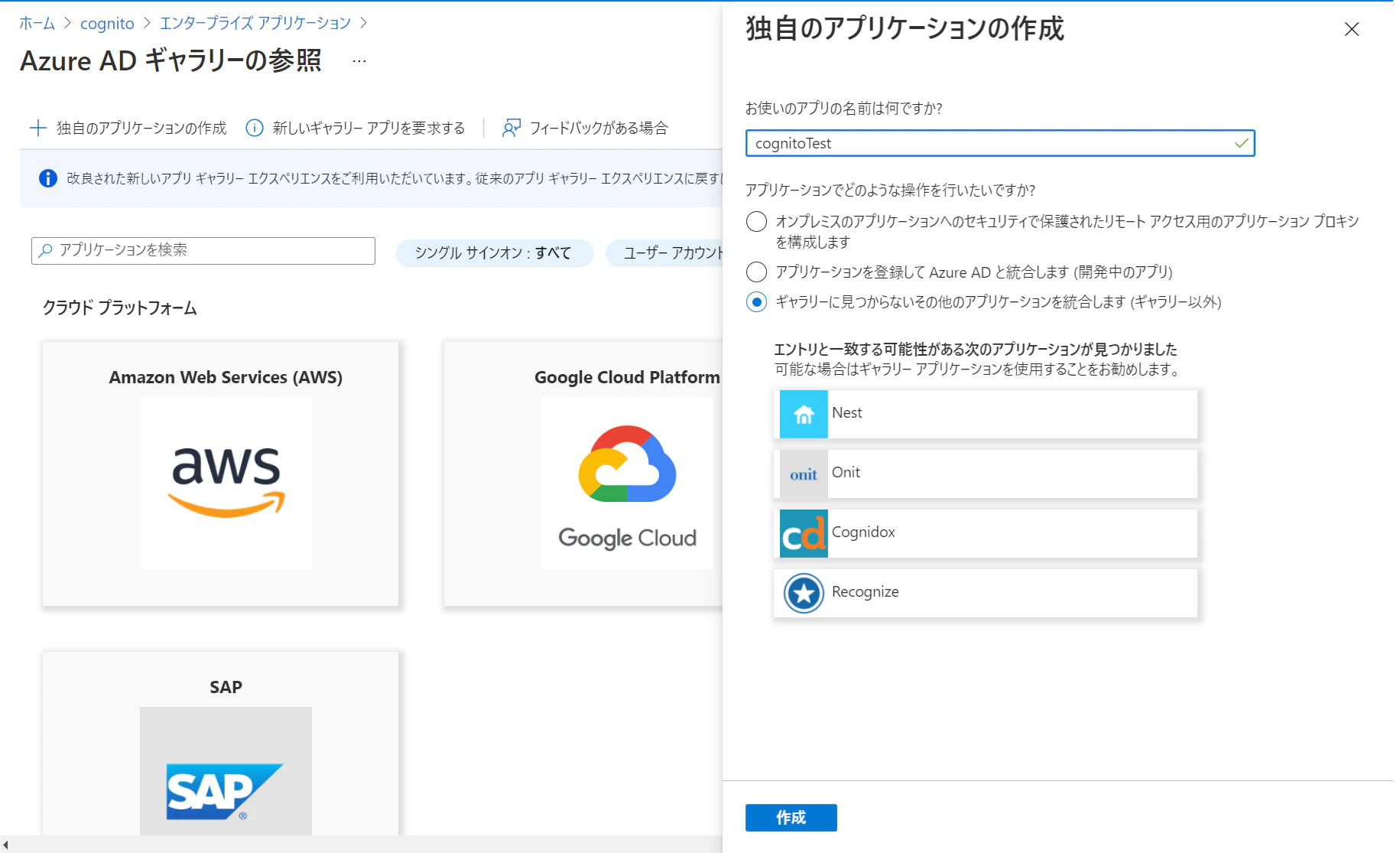
Task: Click the クラウド プラットフォーム section heading
Action: point(119,308)
